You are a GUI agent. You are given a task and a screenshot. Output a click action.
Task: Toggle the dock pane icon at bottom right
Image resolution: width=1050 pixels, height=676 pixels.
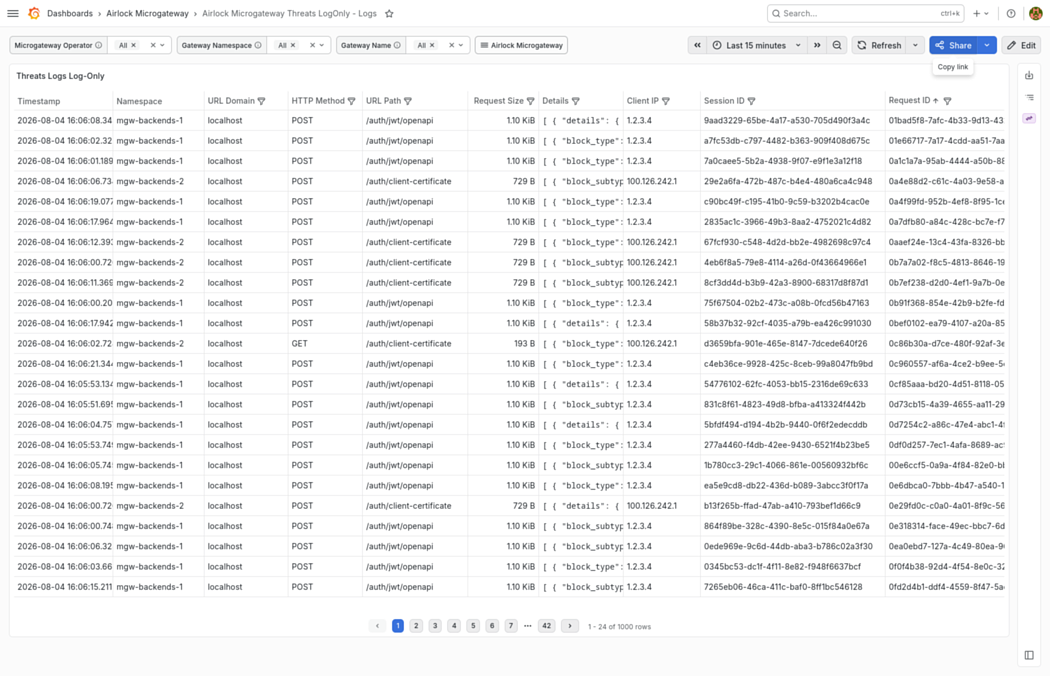1029,655
